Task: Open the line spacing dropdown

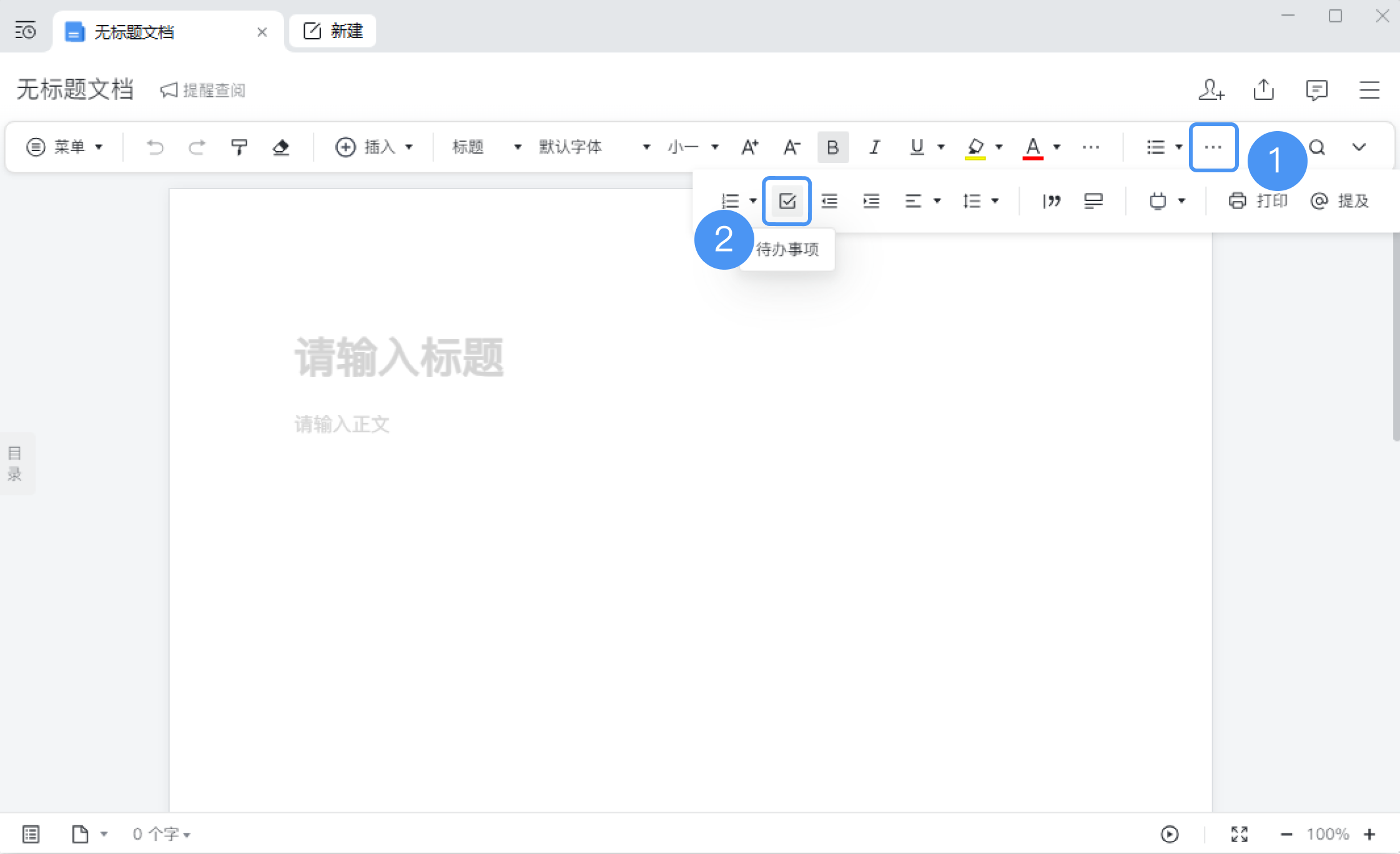Action: 981,201
